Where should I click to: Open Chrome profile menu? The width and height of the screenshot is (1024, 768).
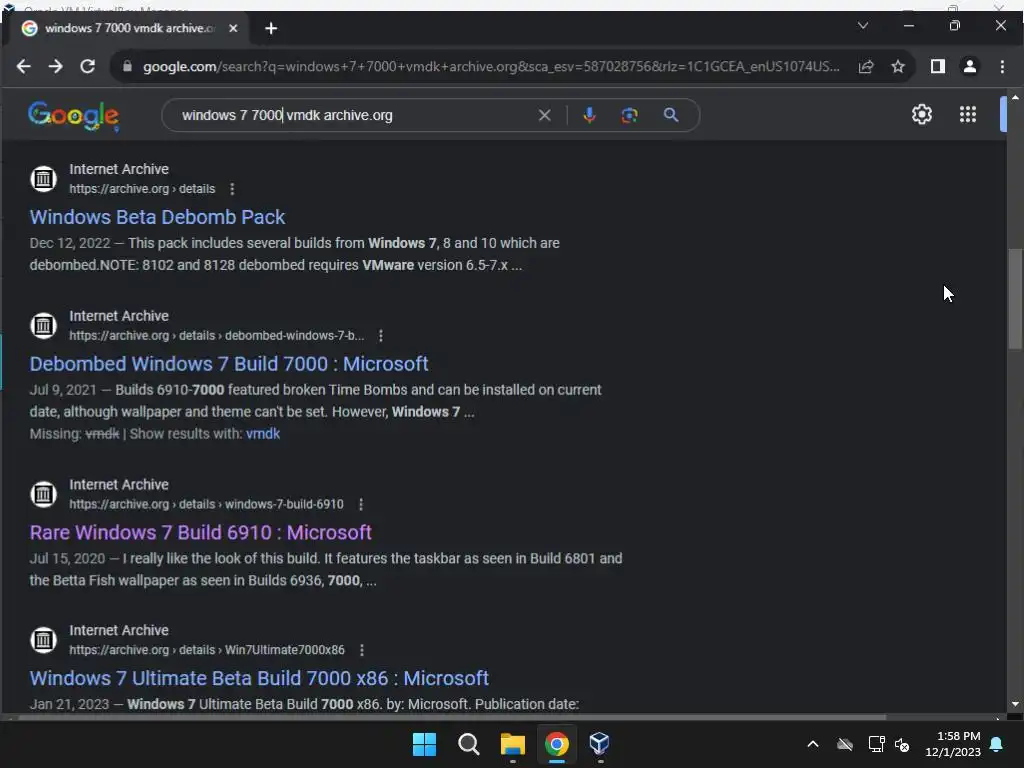click(x=970, y=67)
